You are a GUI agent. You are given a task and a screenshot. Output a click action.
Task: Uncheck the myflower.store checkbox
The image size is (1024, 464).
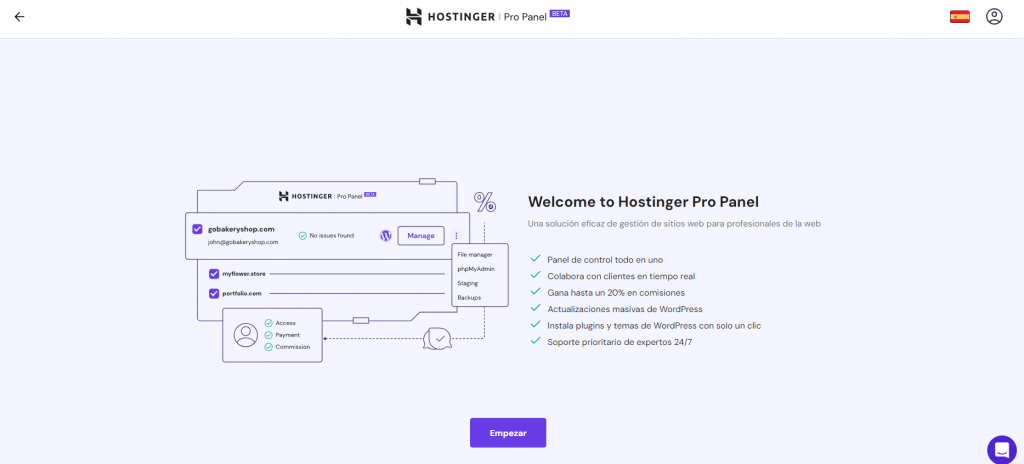click(214, 274)
